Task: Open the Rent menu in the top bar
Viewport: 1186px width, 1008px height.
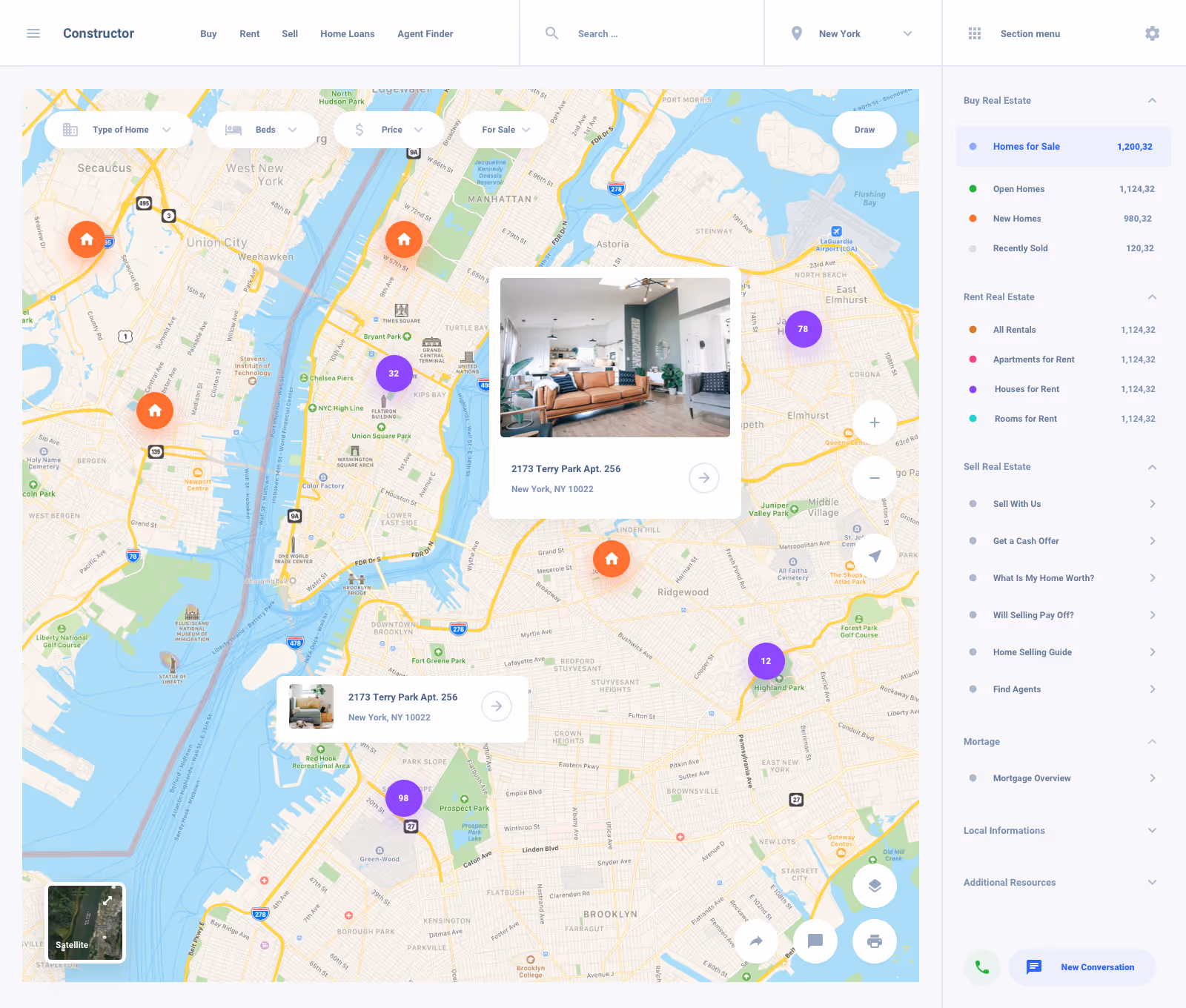Action: (x=249, y=33)
